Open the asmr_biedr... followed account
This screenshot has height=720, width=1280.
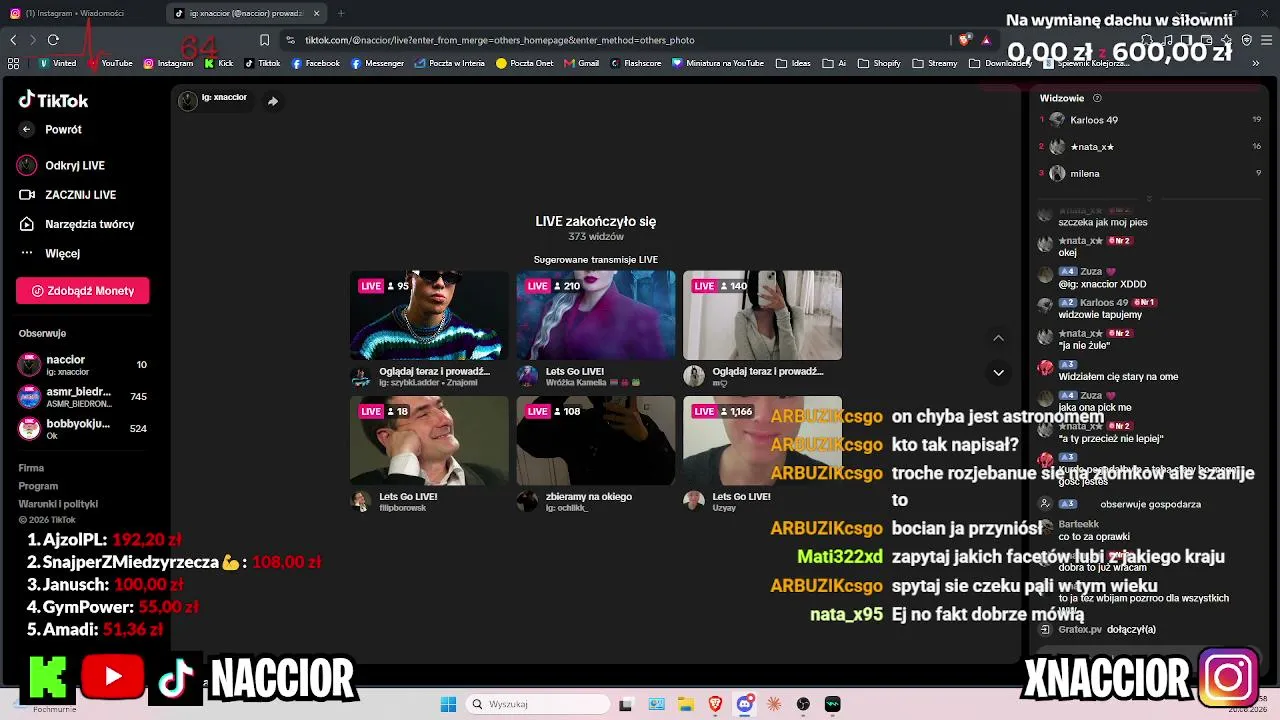coord(83,397)
